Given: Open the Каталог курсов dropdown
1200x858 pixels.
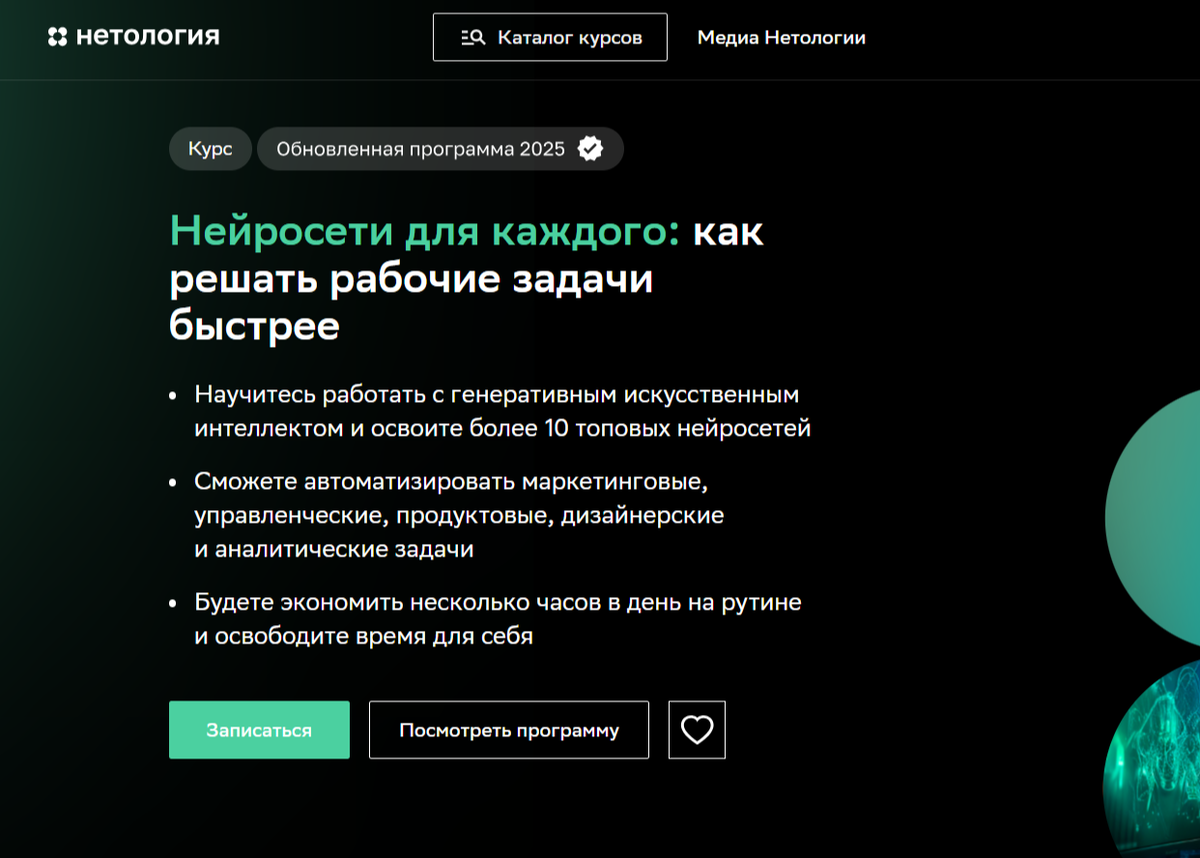Looking at the screenshot, I should [x=549, y=36].
